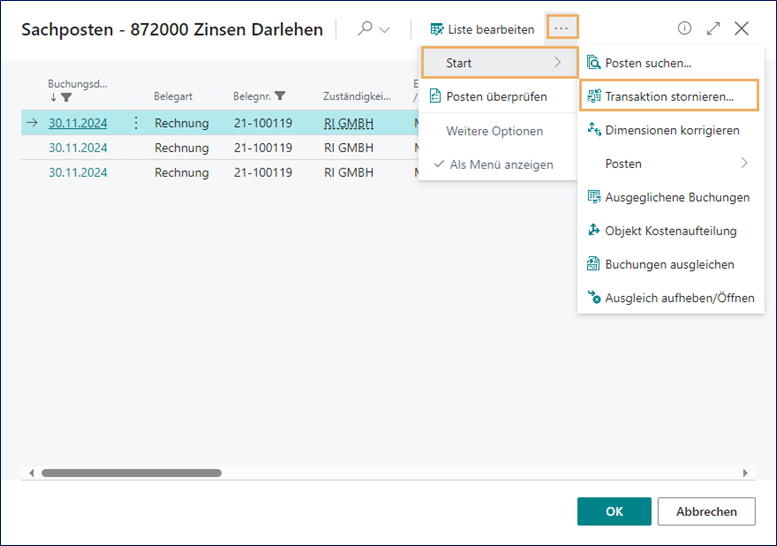The height and width of the screenshot is (546, 777).
Task: Click Objekt Kostenaufteilung item
Action: click(x=670, y=231)
